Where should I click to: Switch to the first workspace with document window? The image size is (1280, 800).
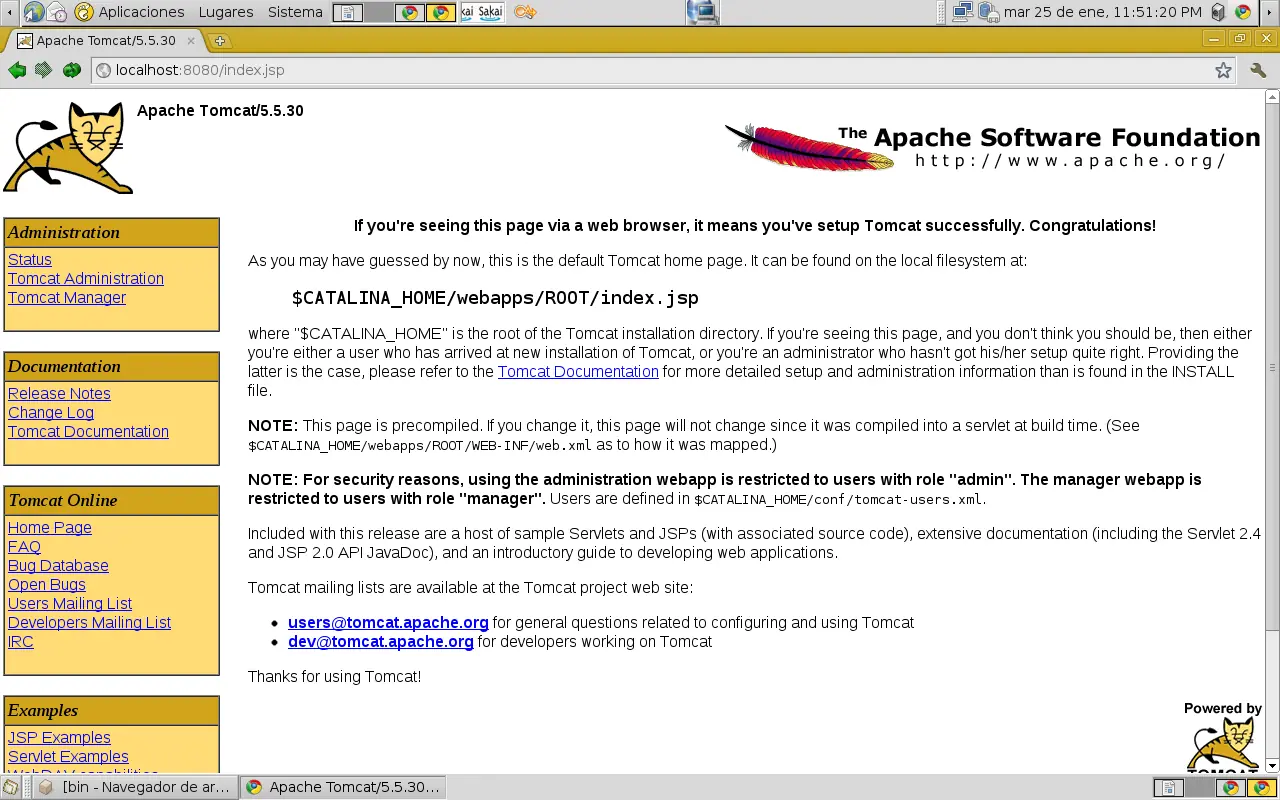pos(348,13)
